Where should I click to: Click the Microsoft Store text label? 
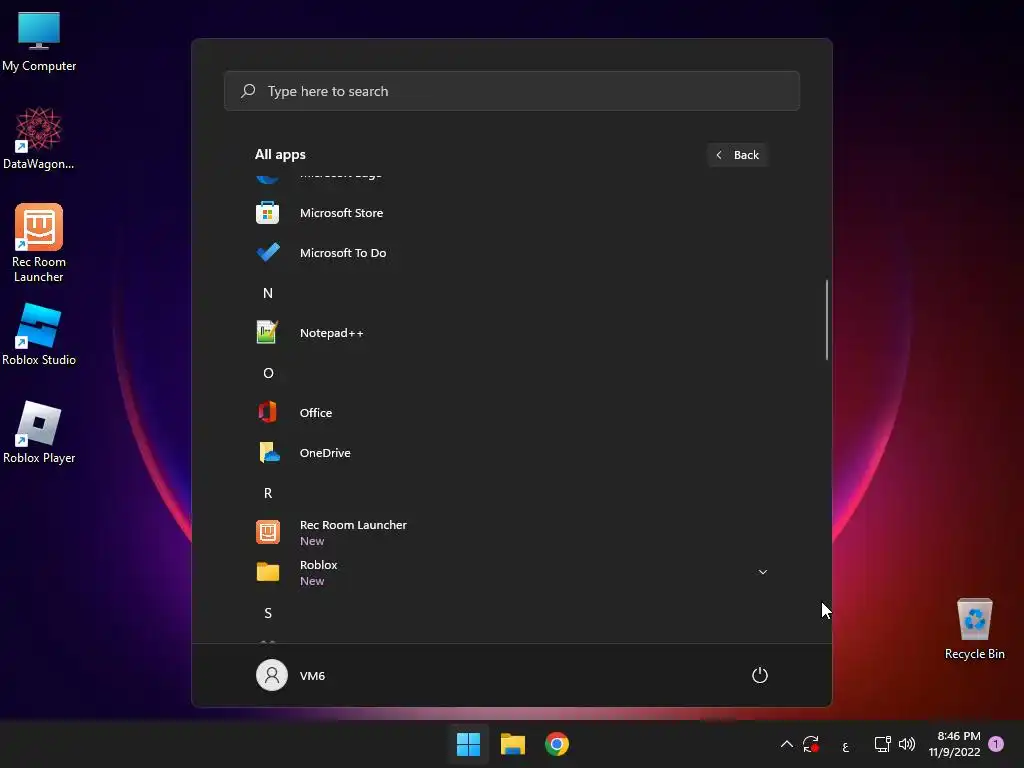[x=342, y=213]
